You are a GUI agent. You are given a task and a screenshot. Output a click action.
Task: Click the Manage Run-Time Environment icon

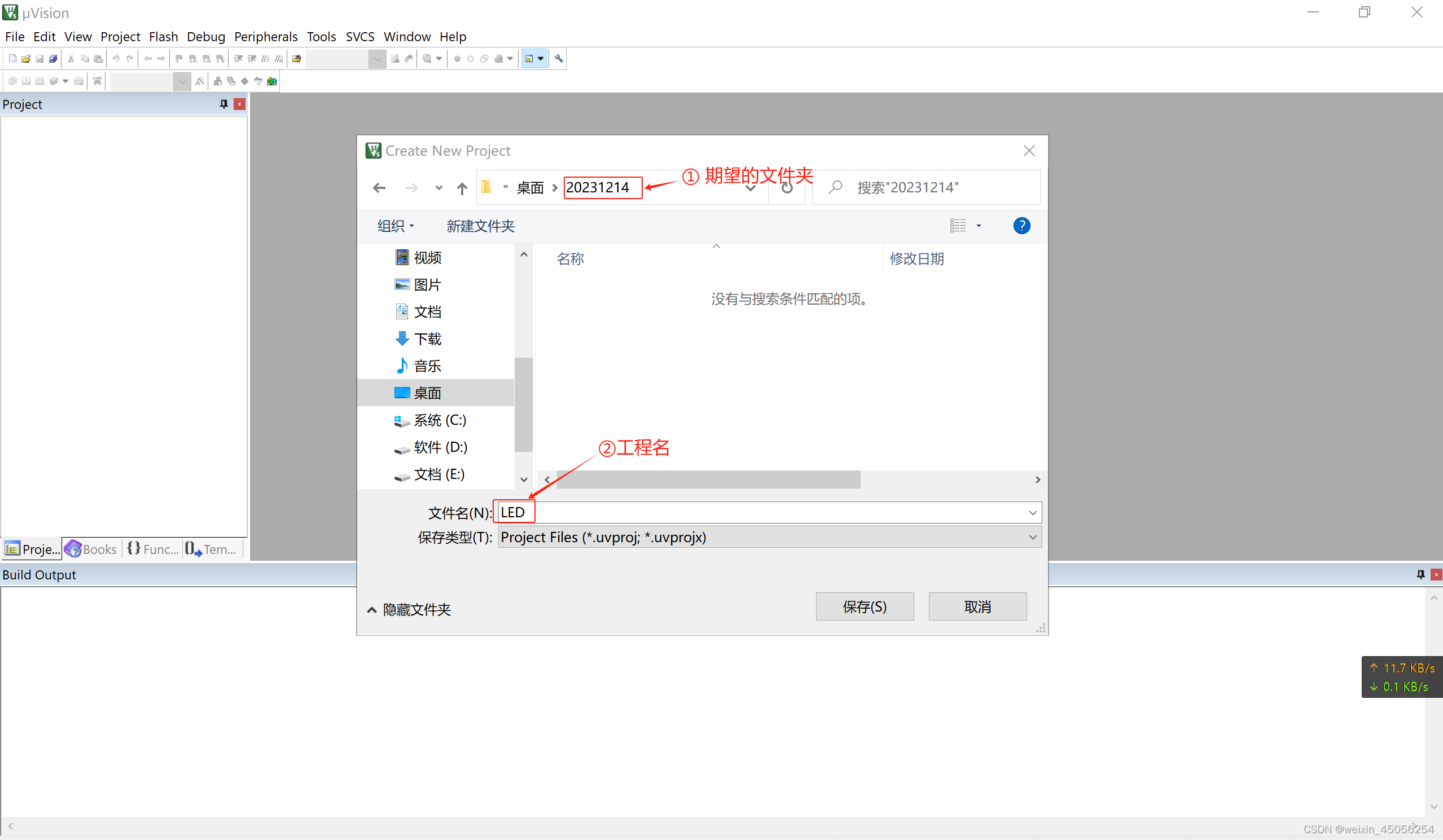pos(244,81)
